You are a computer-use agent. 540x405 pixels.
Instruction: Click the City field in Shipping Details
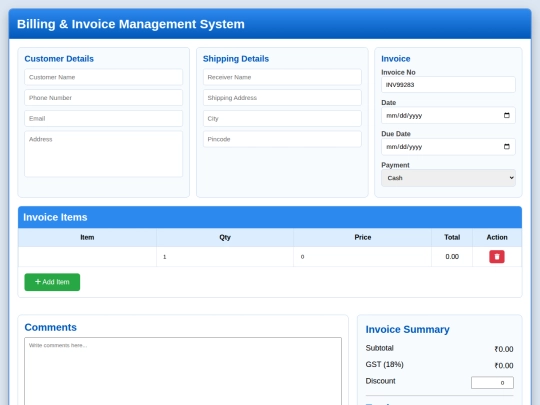[282, 118]
